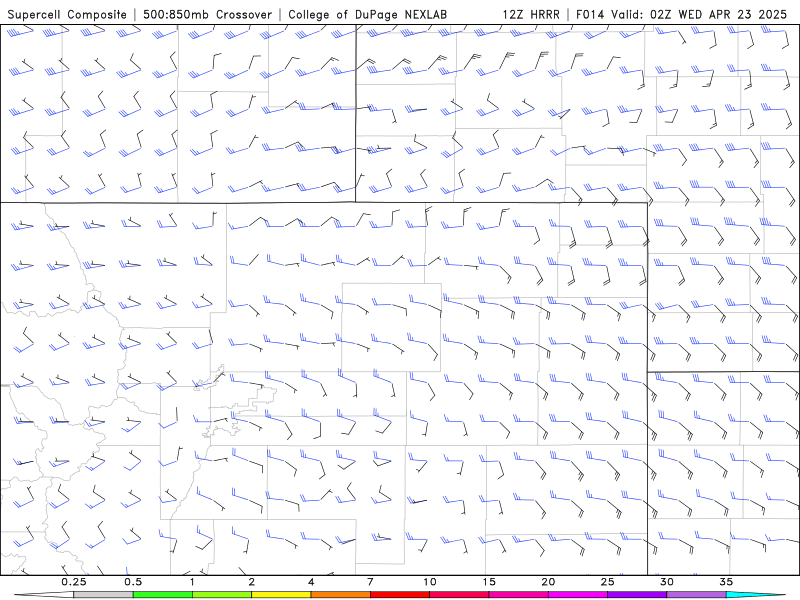Pick the crimson color bar segment between 10 and 15
Image resolution: width=800 pixels, height=600 pixels.
[x=459, y=595]
